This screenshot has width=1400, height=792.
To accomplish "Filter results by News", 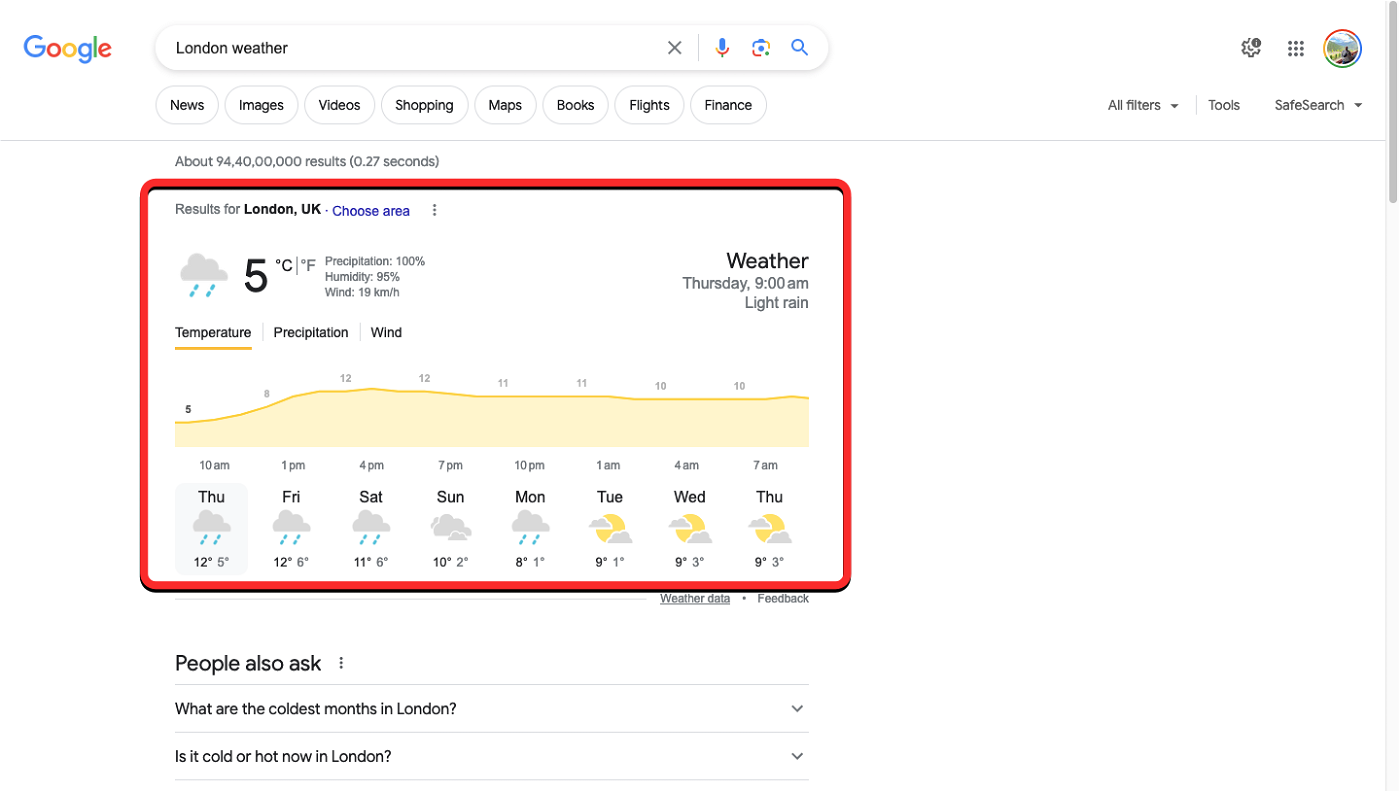I will coord(187,105).
